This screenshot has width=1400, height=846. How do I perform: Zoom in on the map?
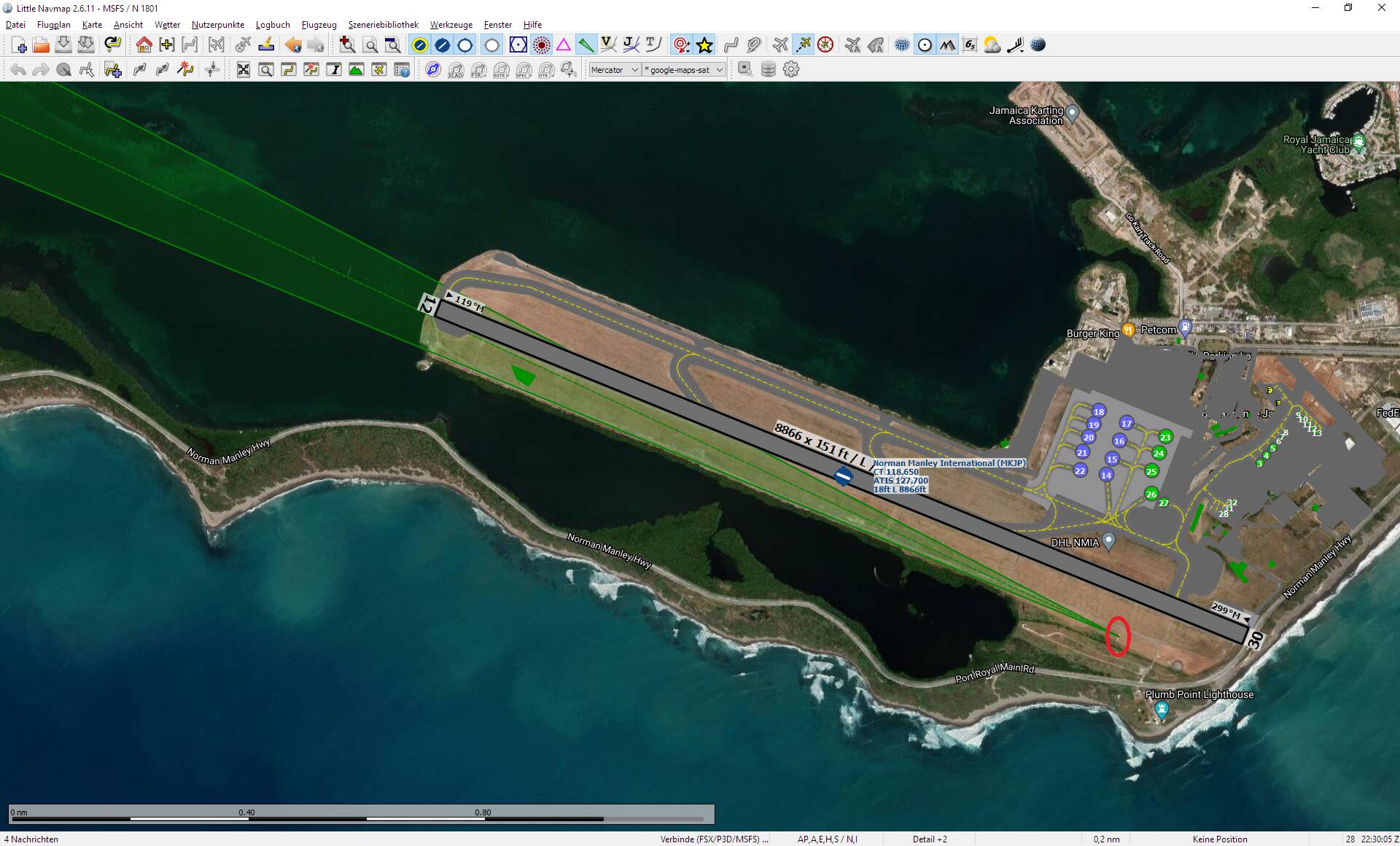348,44
